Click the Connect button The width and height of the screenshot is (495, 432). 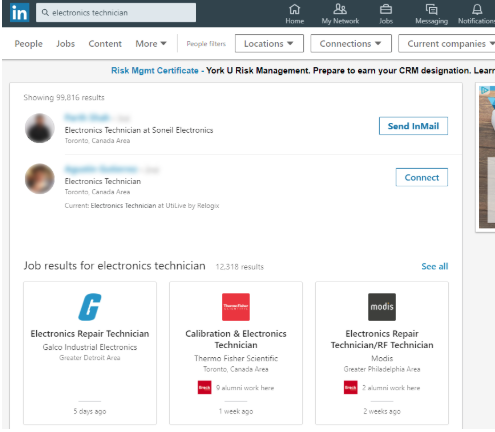coord(422,177)
